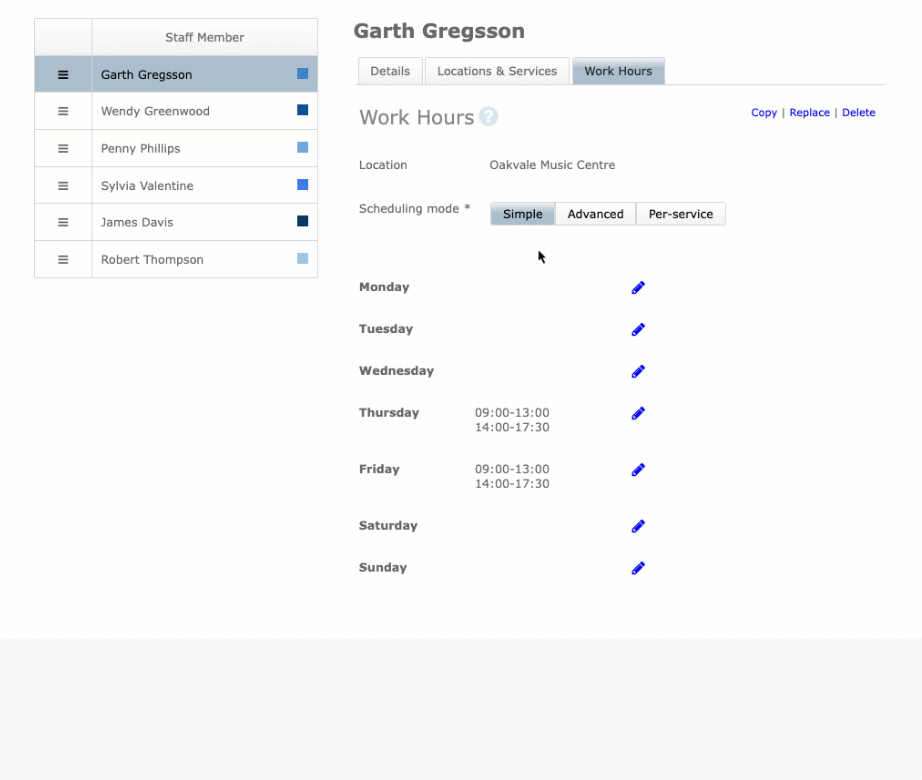Grab the drag handle for Wendy Greenwood
The height and width of the screenshot is (780, 922).
(x=63, y=112)
